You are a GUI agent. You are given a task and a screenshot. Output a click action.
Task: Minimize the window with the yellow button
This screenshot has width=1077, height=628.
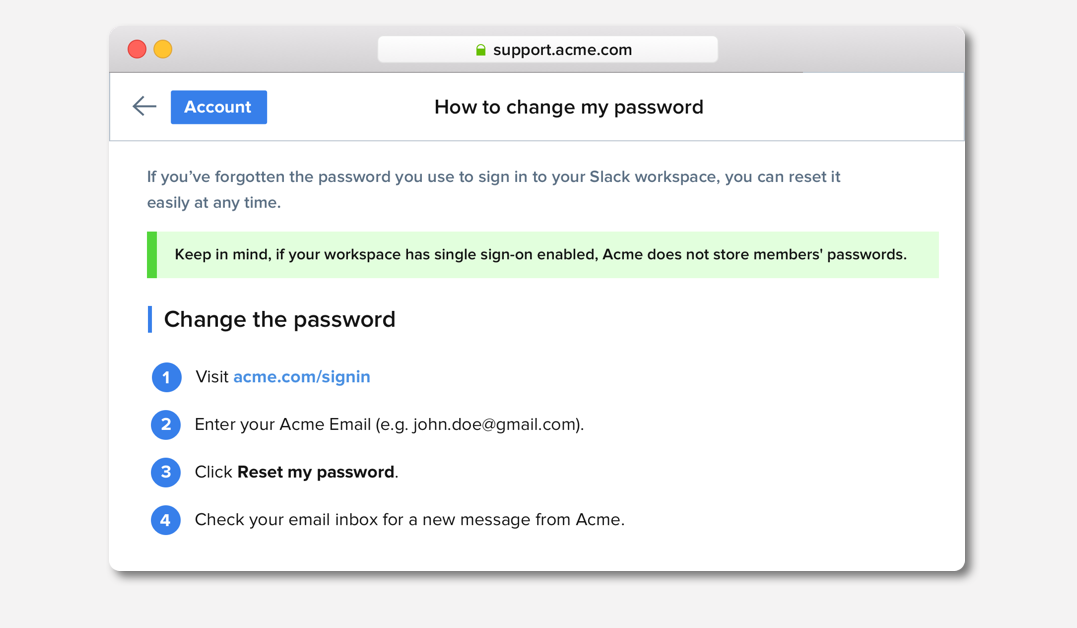[163, 49]
